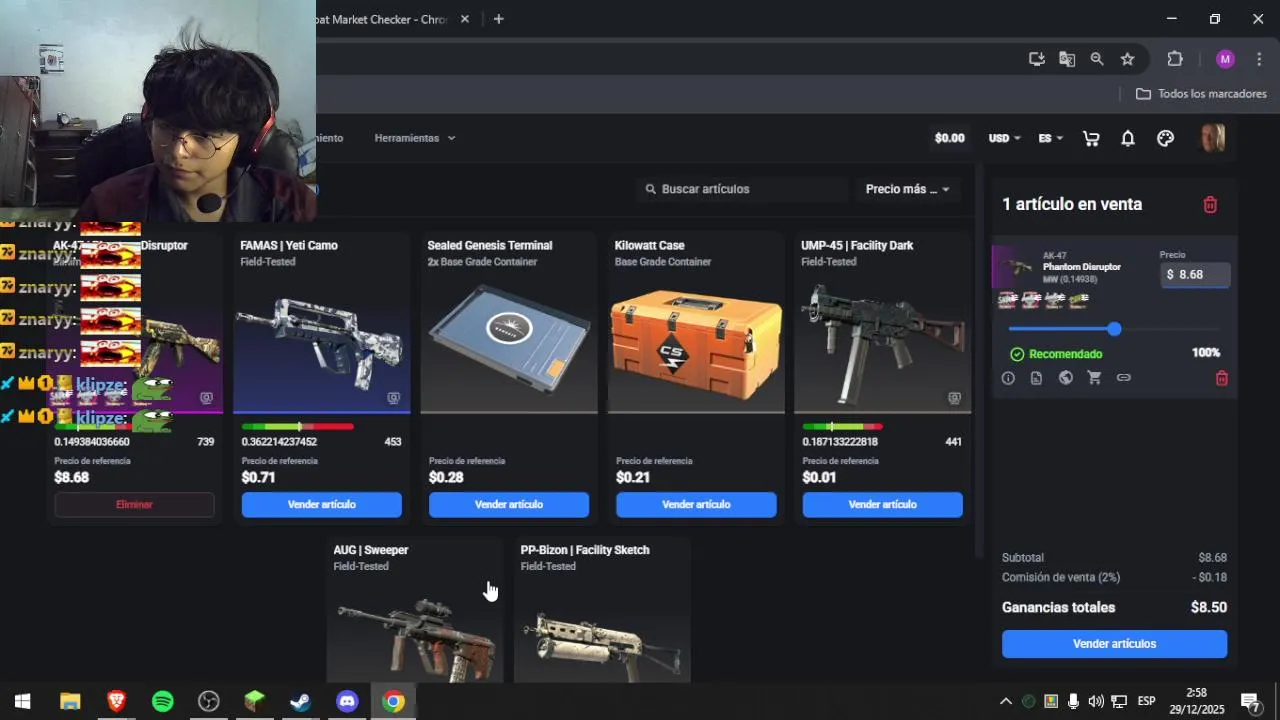Select the PP-Bizon Facility Sketch card
Viewport: 1280px width, 720px height.
(x=602, y=610)
